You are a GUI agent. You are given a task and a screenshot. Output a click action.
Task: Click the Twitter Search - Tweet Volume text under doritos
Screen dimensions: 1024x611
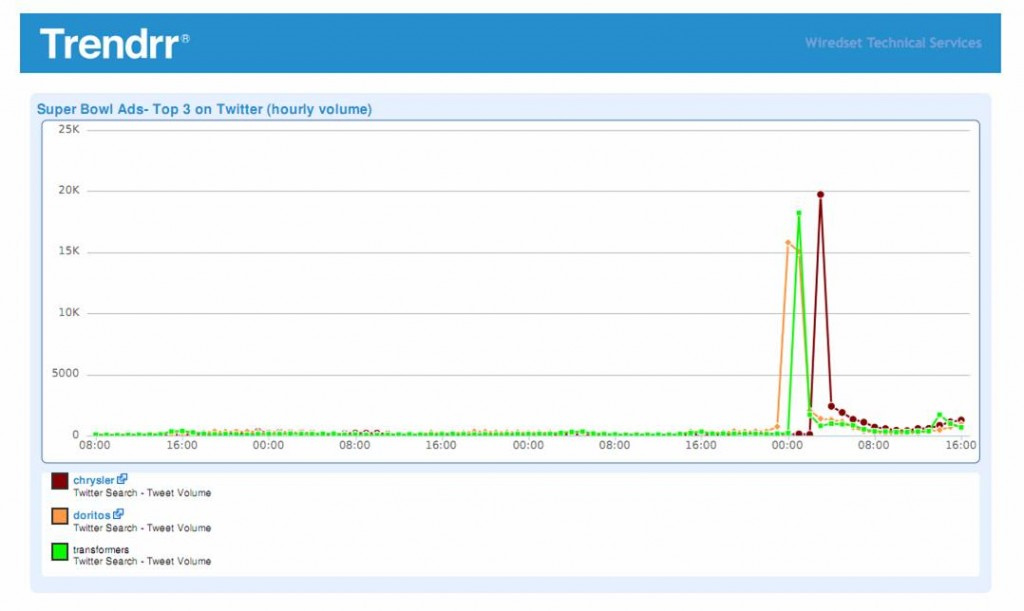pos(142,527)
